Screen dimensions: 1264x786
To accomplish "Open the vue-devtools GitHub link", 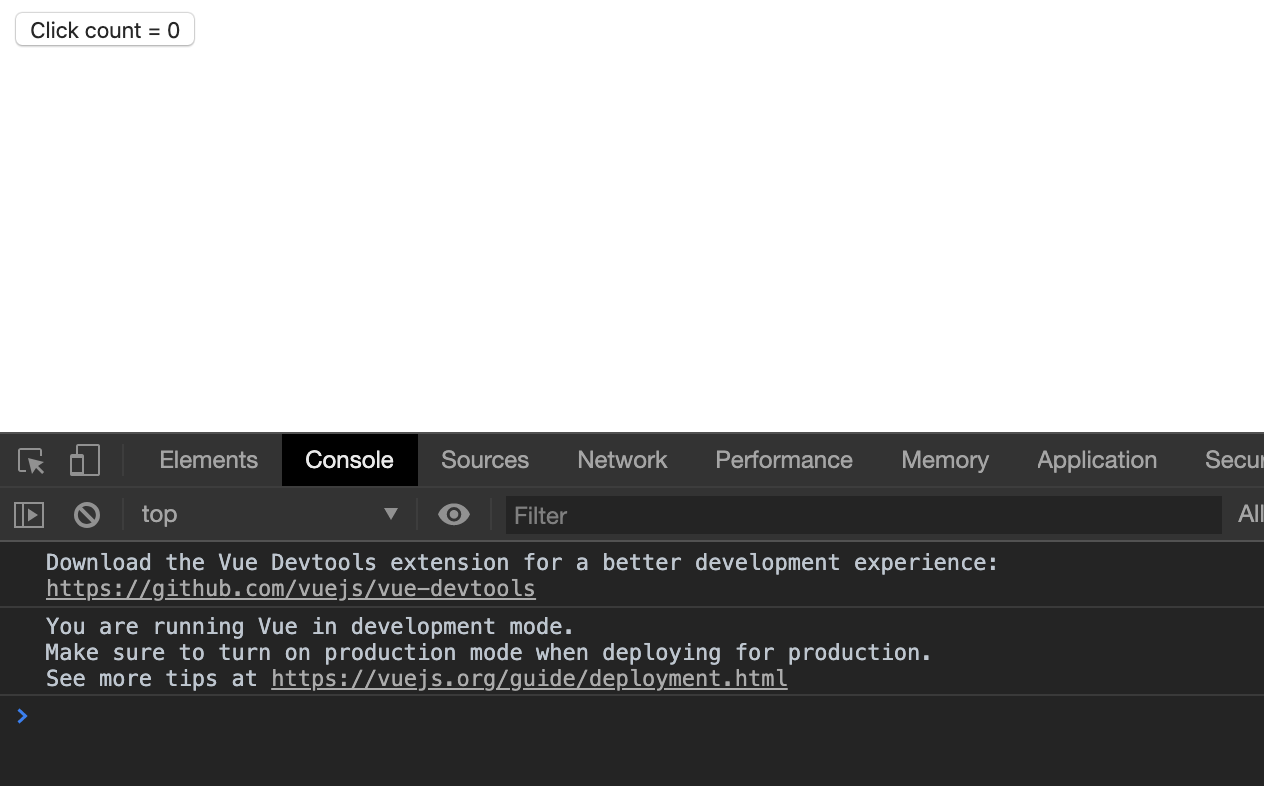I will [291, 589].
